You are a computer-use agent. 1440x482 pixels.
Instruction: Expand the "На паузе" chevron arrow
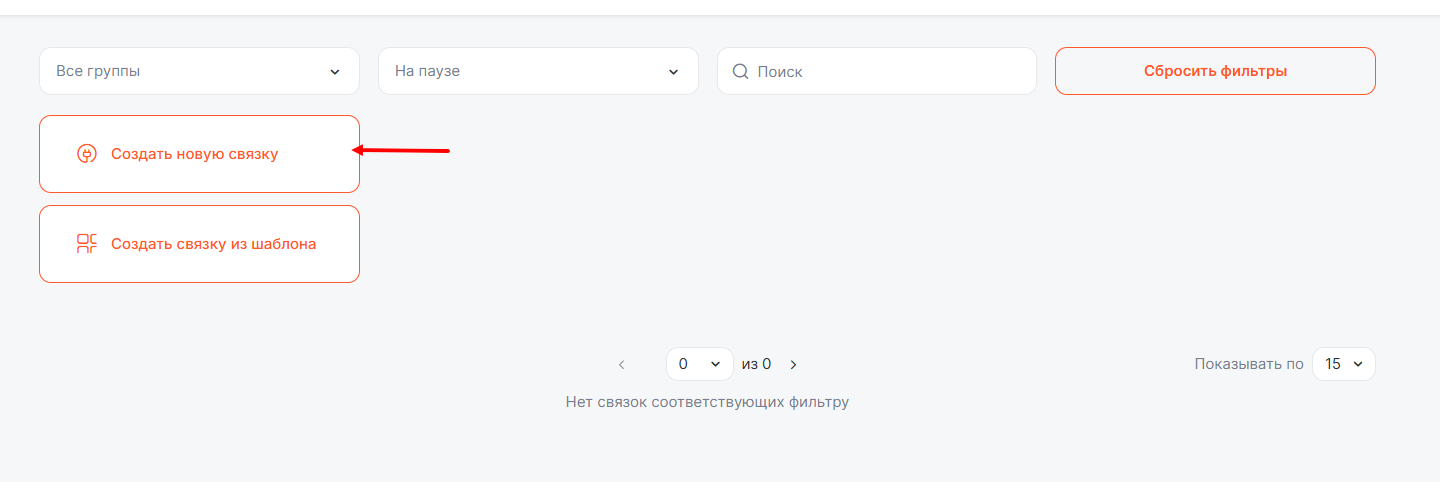coord(673,72)
